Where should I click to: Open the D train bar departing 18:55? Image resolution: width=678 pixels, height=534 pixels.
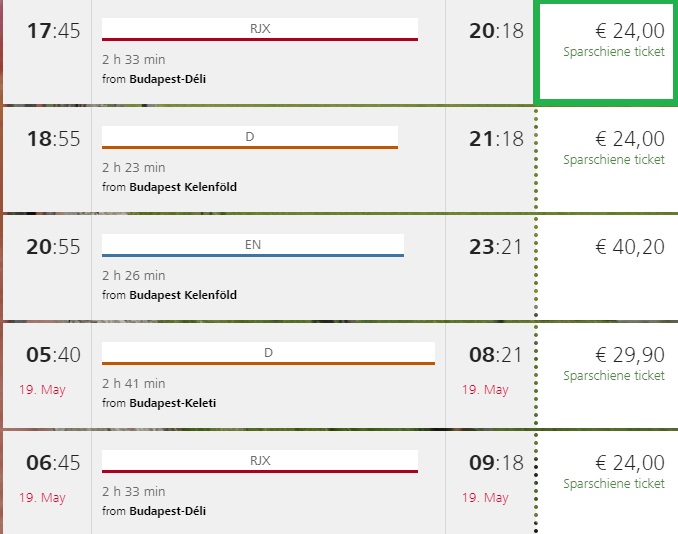pos(250,137)
